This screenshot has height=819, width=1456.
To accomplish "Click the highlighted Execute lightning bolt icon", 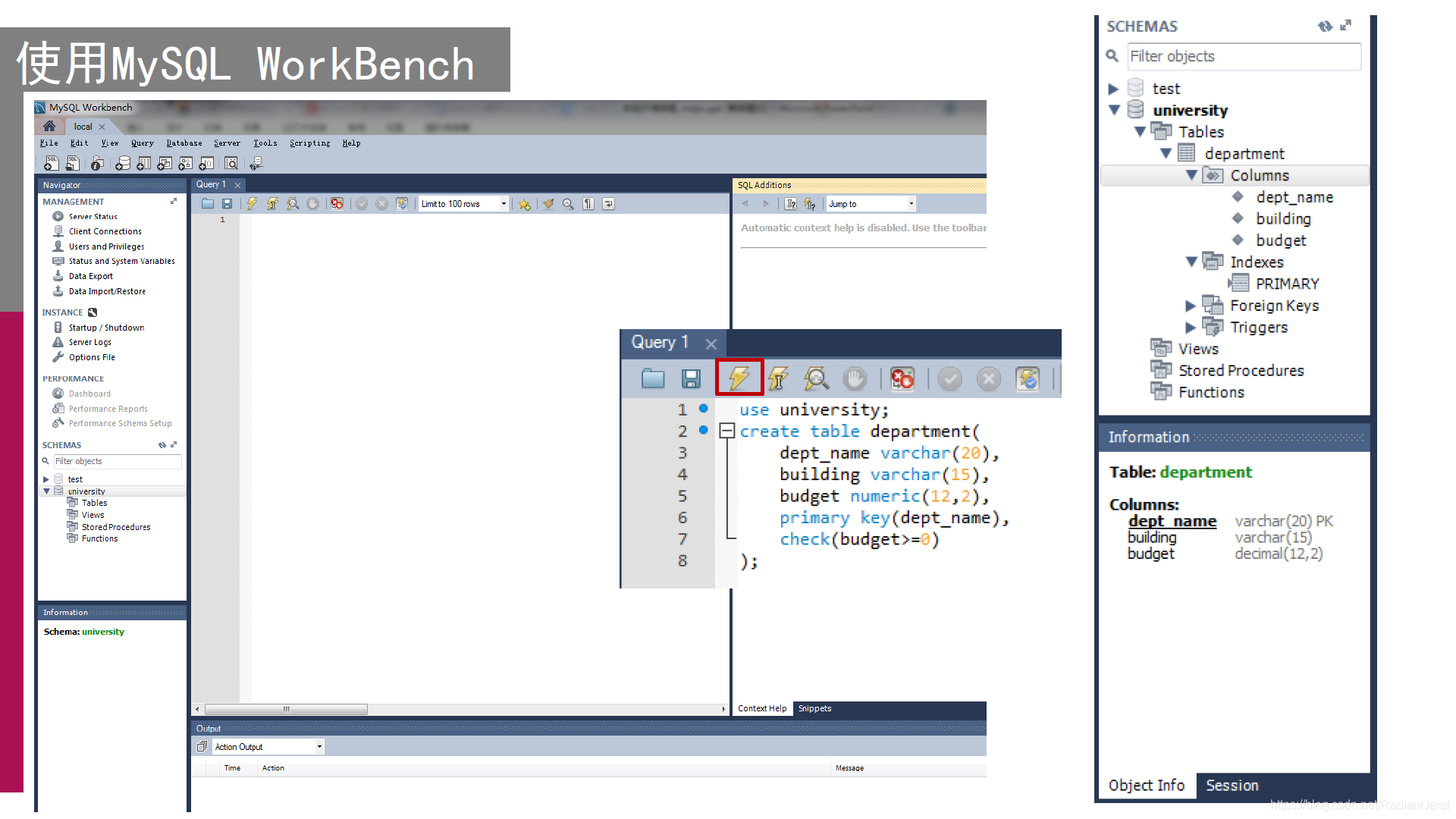I will tap(739, 378).
